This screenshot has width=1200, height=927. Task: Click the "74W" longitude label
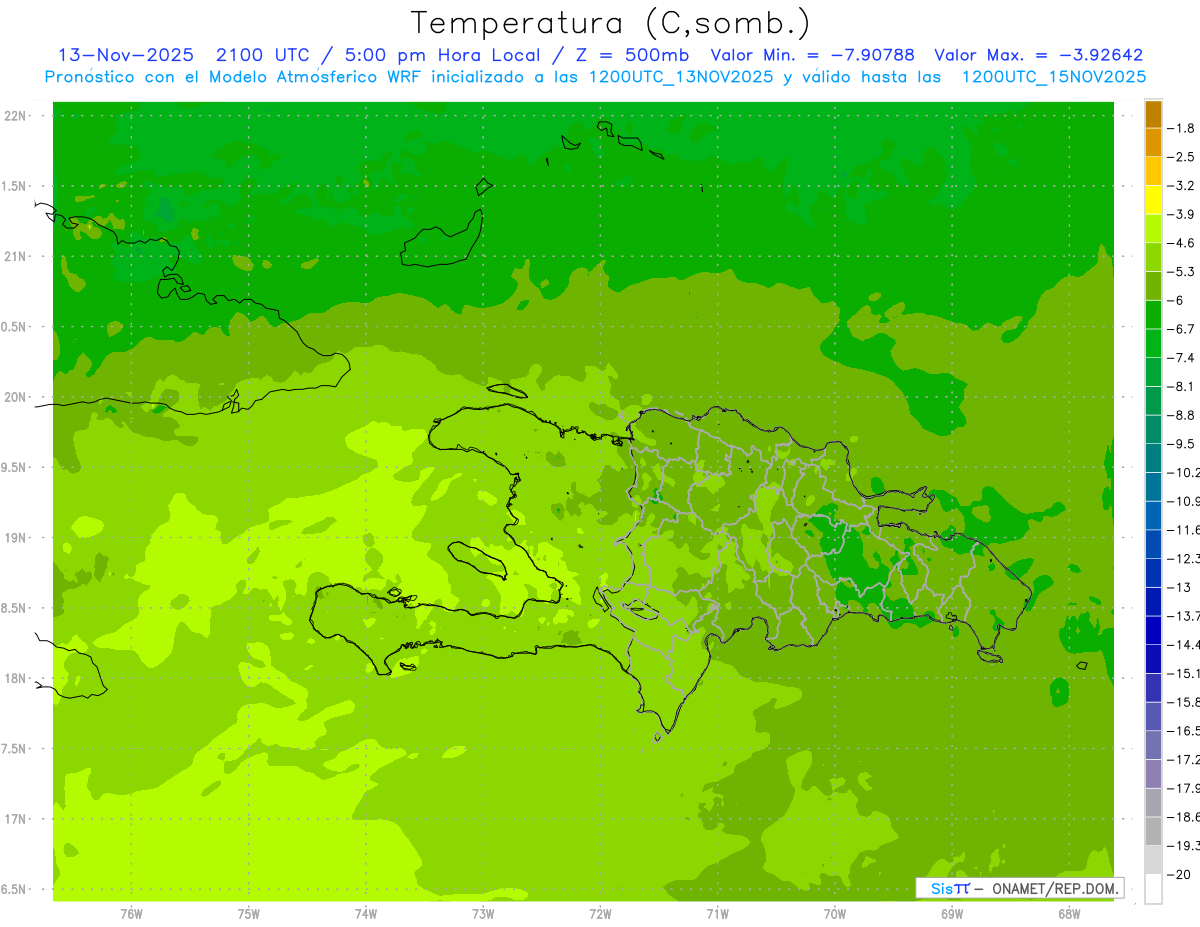point(365,914)
